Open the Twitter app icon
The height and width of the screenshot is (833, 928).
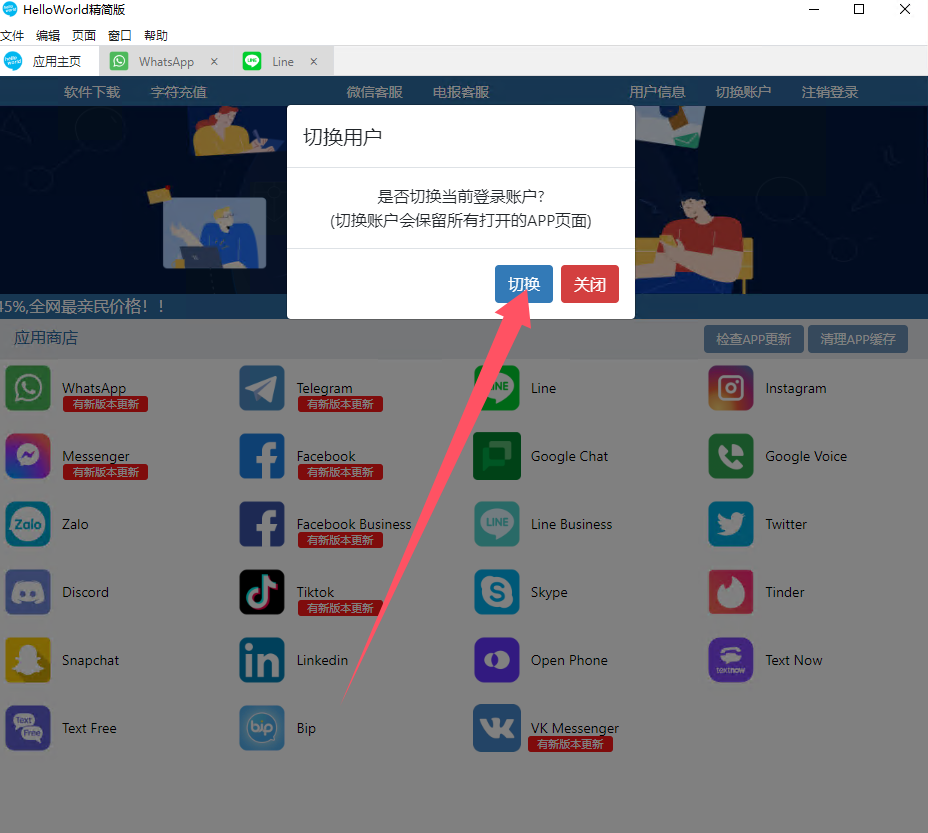pyautogui.click(x=731, y=525)
